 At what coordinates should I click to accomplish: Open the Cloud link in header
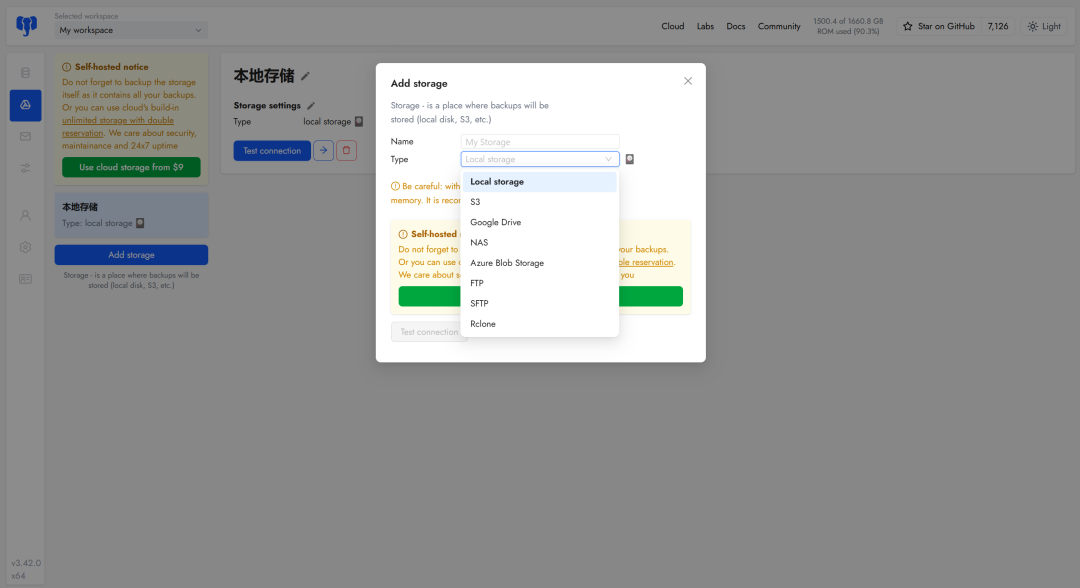tap(673, 26)
